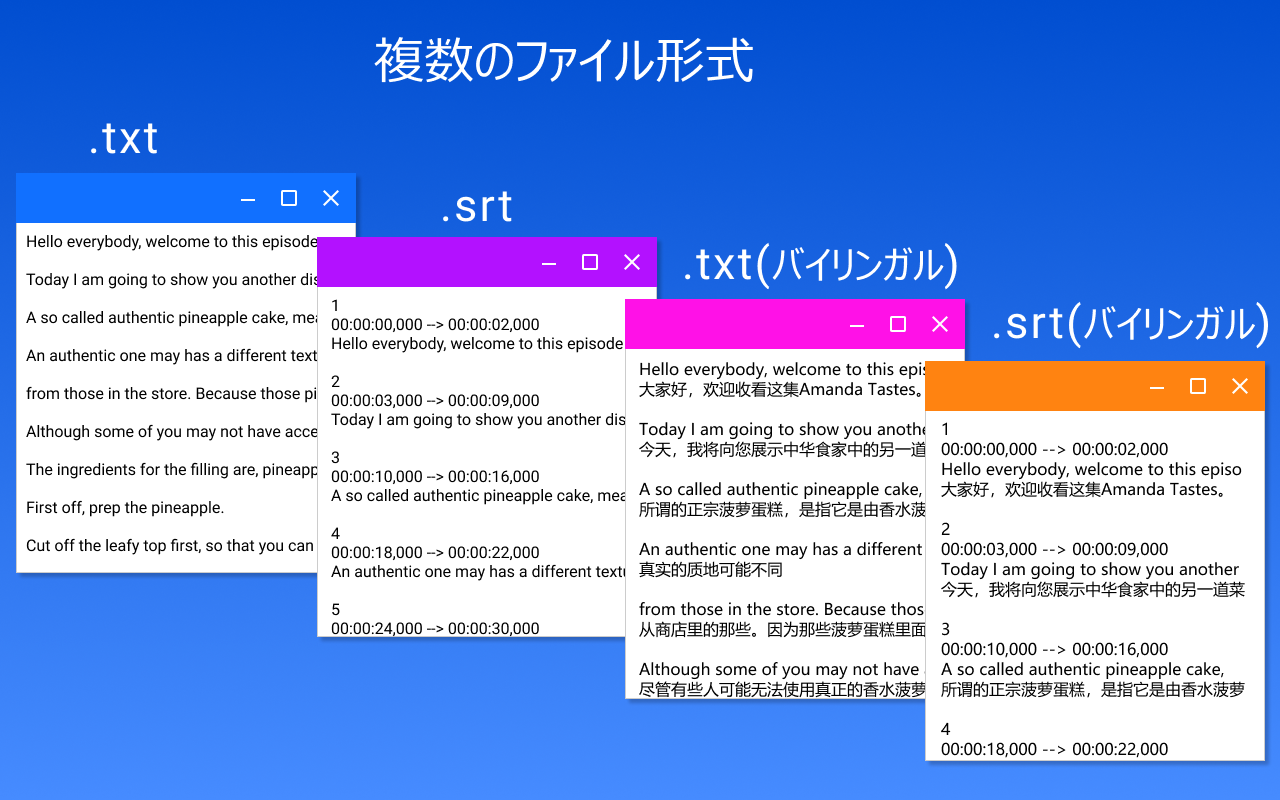The width and height of the screenshot is (1280, 800).
Task: Select 'Today I am going' line in blue window
Action: [x=171, y=280]
